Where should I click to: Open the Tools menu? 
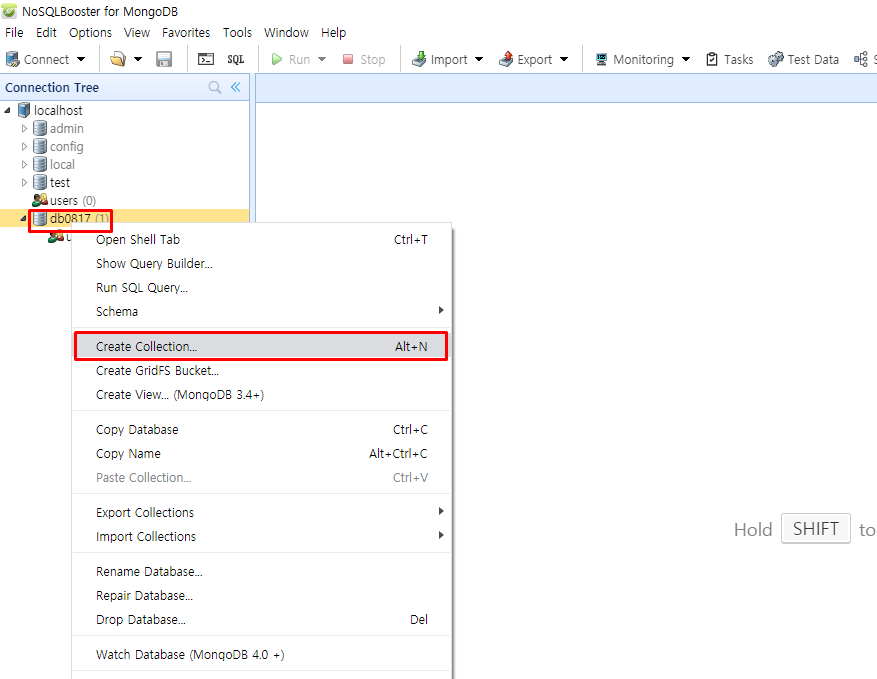tap(237, 32)
